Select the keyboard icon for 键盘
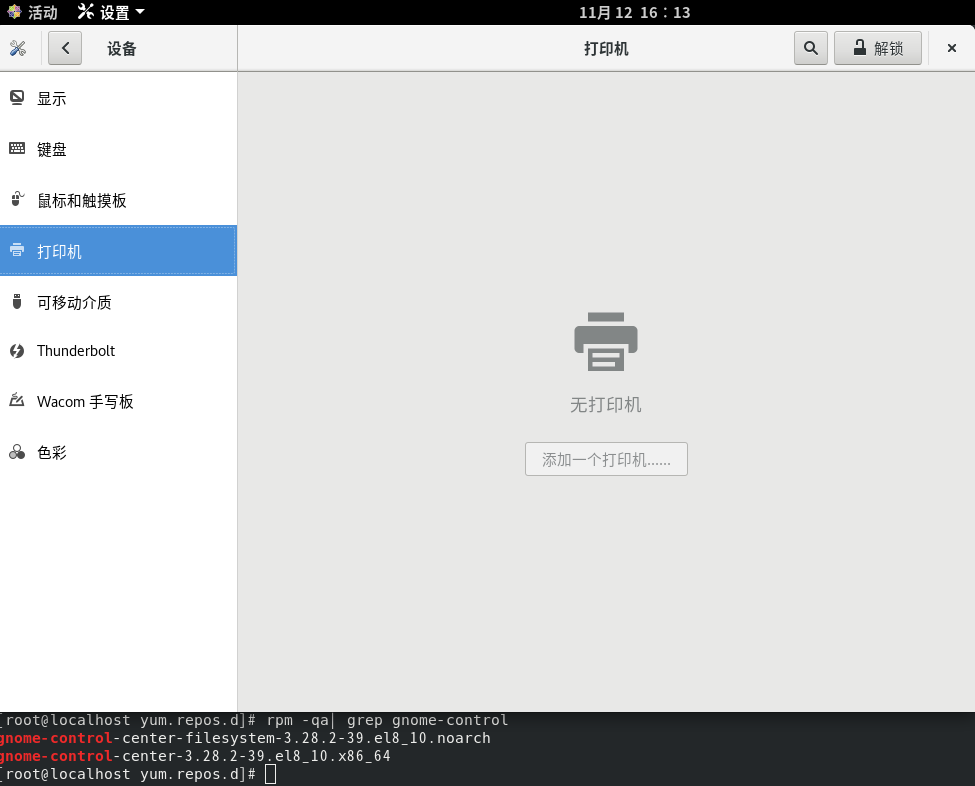Image resolution: width=975 pixels, height=786 pixels. pos(17,149)
